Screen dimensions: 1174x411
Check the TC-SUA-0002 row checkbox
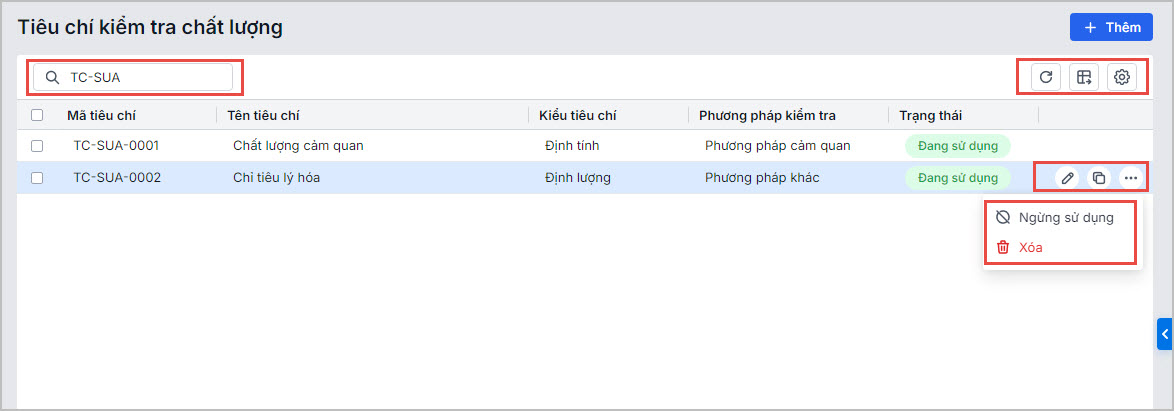[x=37, y=178]
